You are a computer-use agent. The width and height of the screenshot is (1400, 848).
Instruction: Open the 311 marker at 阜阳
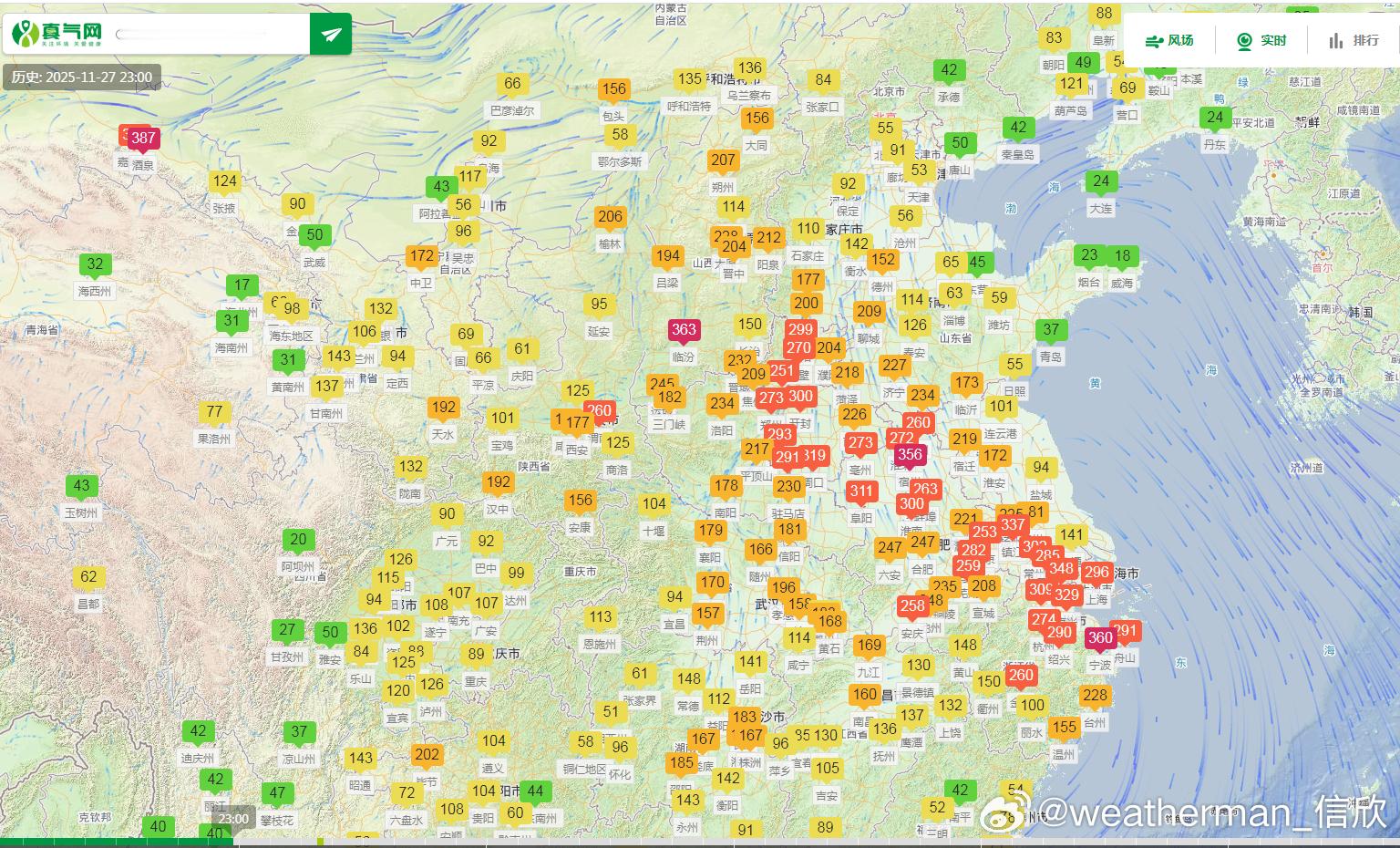861,491
